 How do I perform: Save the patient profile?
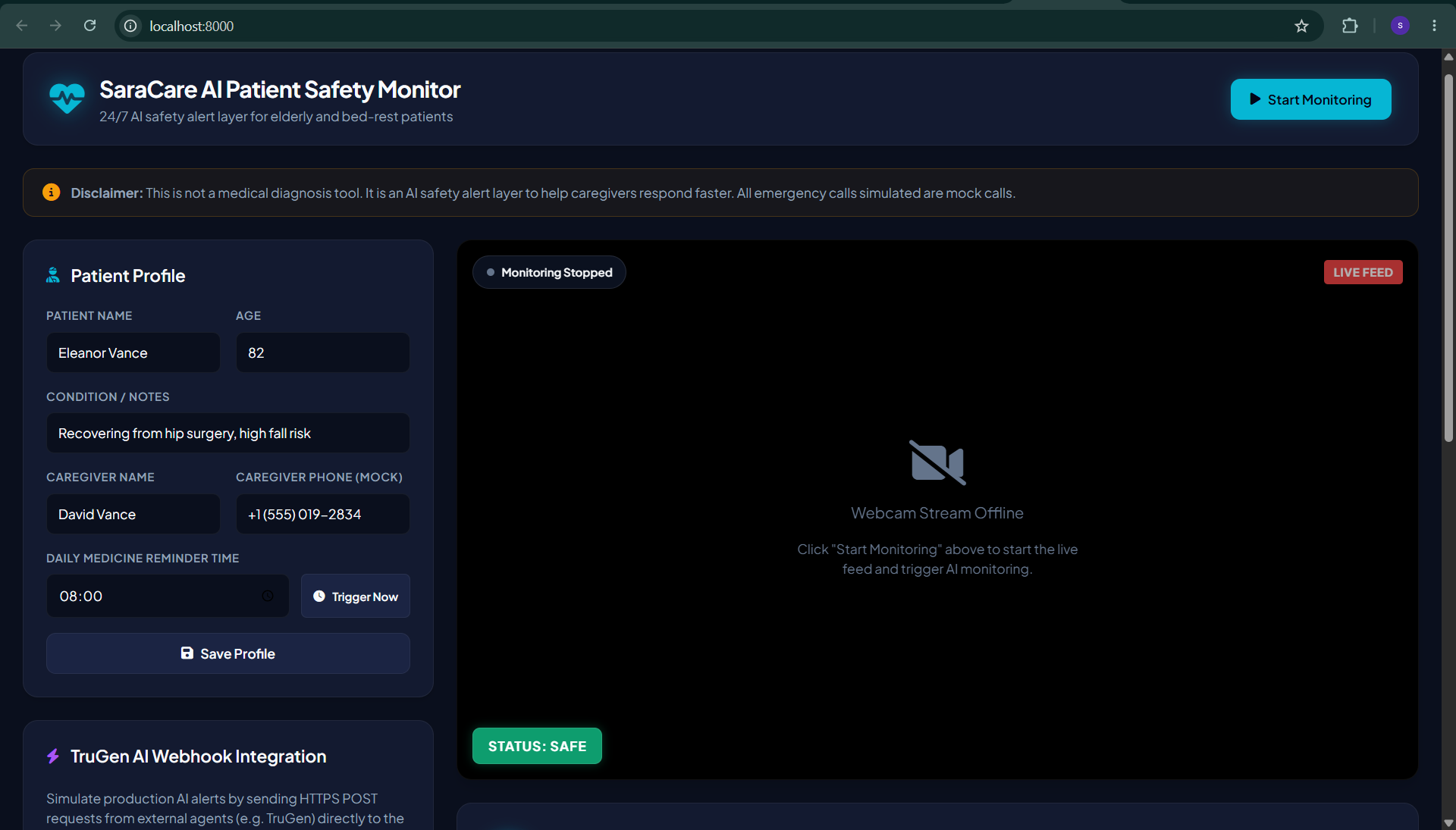[228, 653]
